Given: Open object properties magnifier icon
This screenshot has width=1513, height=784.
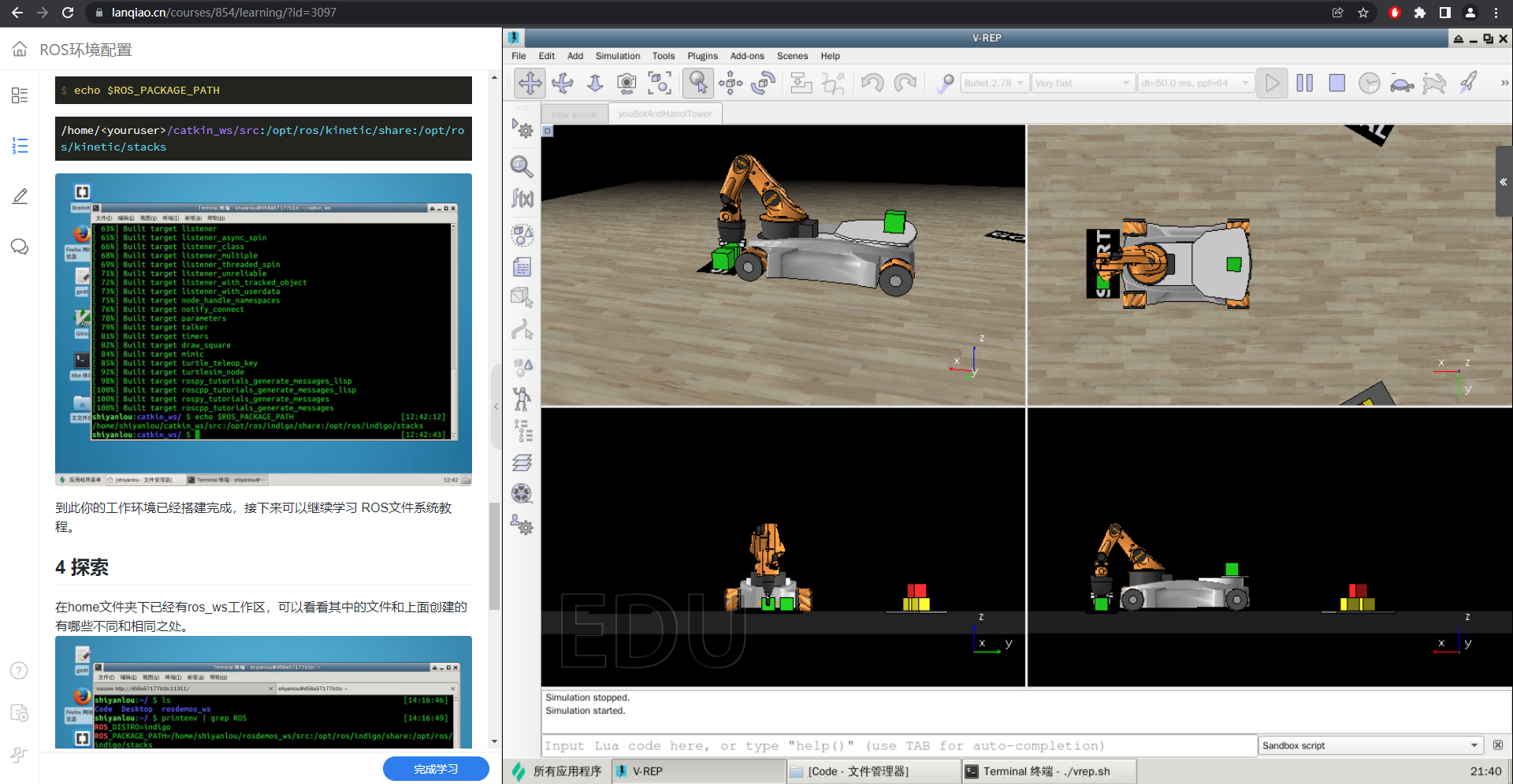Looking at the screenshot, I should [x=522, y=166].
